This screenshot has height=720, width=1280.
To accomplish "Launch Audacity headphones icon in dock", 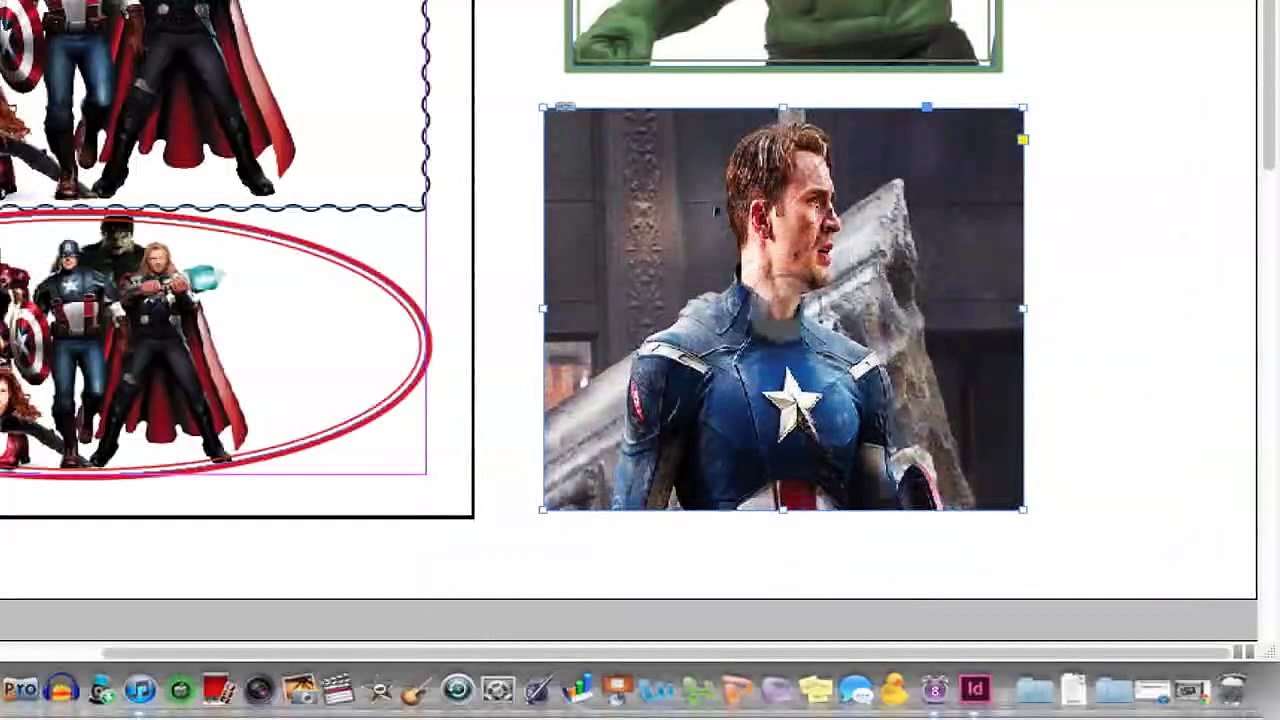I will coord(61,689).
